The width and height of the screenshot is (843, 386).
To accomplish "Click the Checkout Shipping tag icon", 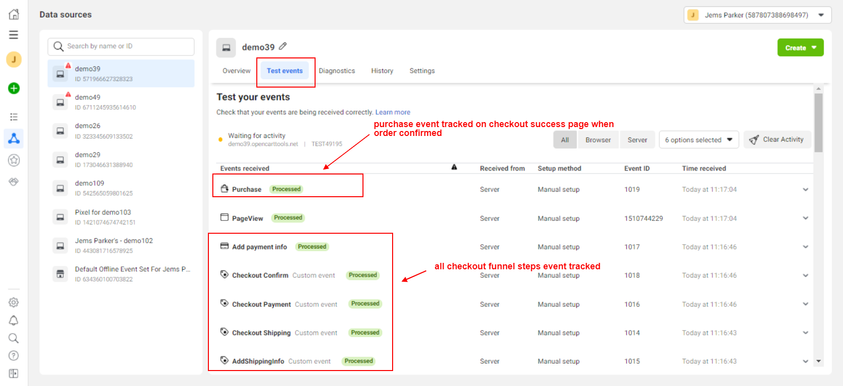I will (225, 332).
